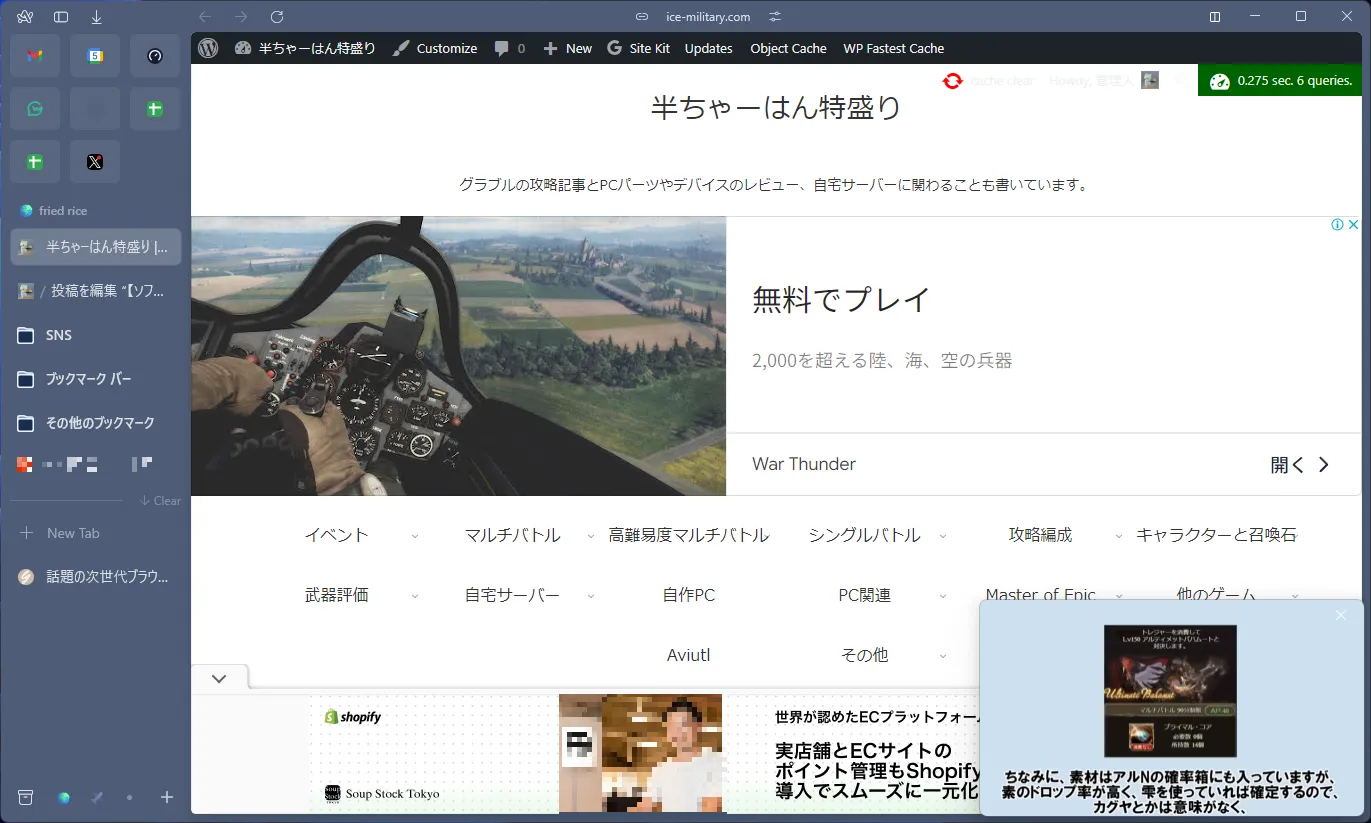Reload the page with the refresh icon
1371x823 pixels.
coord(277,17)
